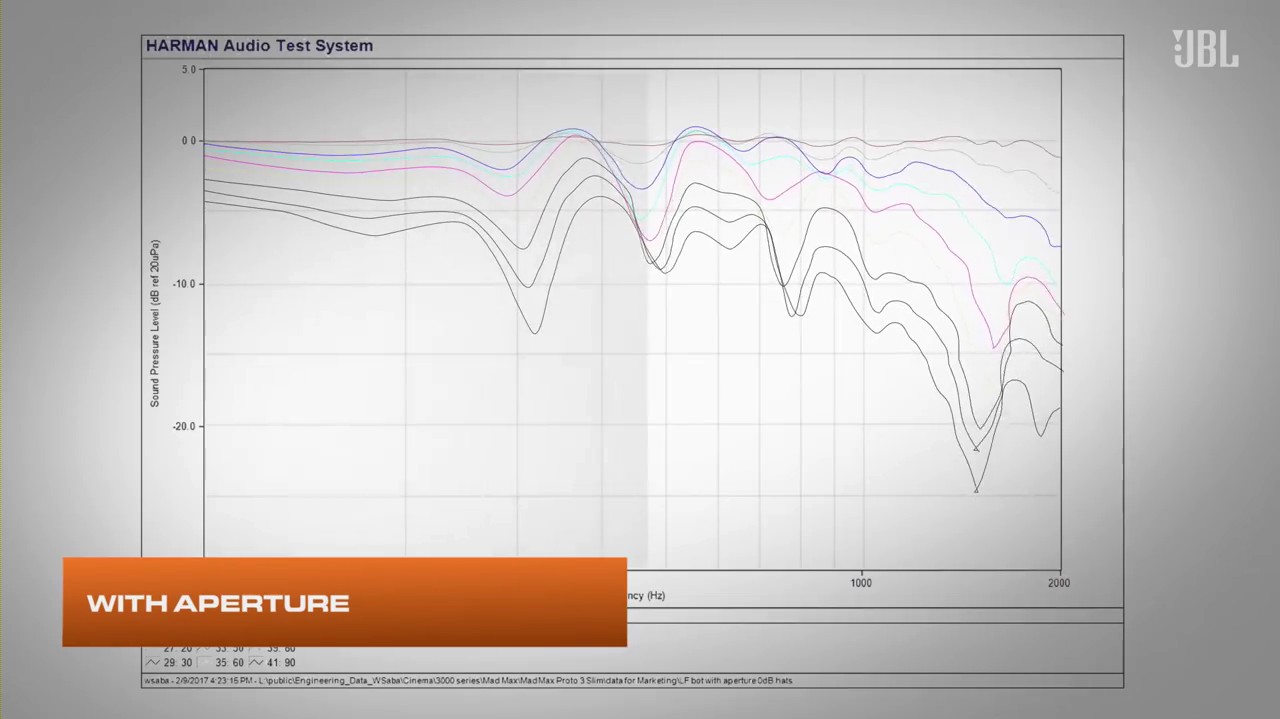This screenshot has height=719, width=1280.
Task: Click the upper triangle marker near -21 dB
Action: (977, 448)
